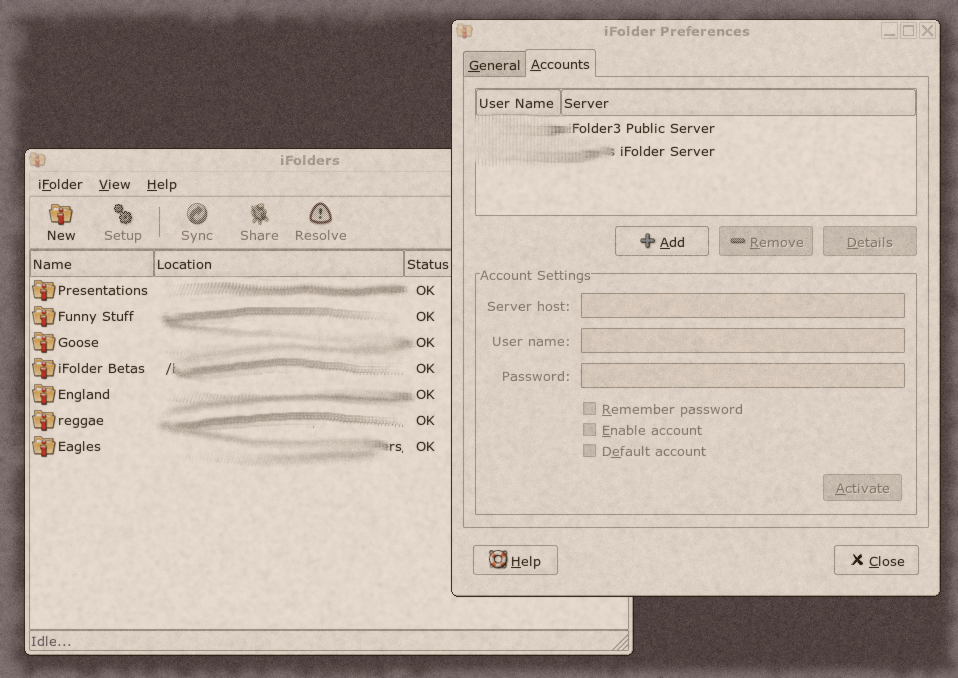The width and height of the screenshot is (958, 678).
Task: Click the Setup gears toolbar icon
Action: coord(123,214)
